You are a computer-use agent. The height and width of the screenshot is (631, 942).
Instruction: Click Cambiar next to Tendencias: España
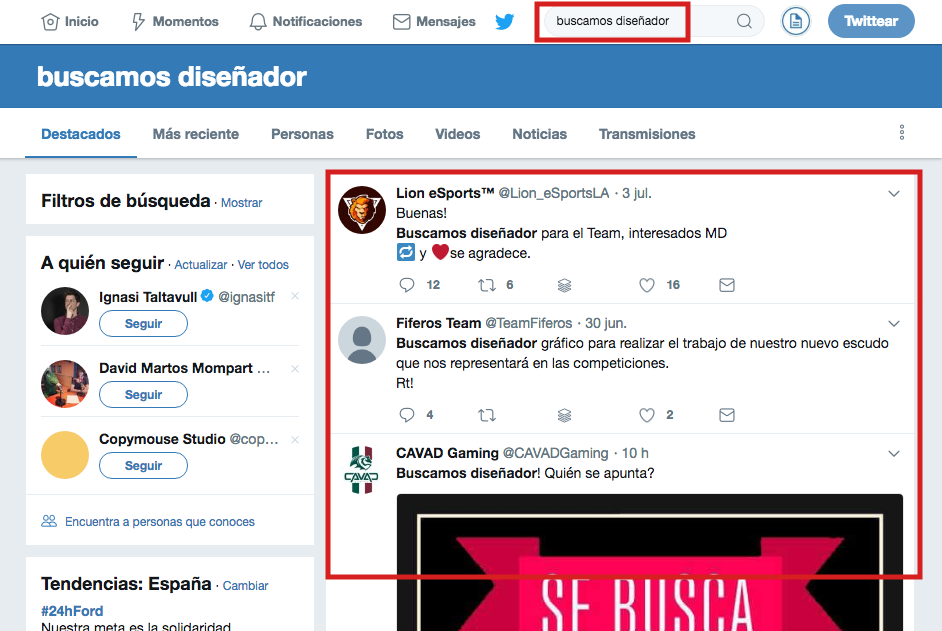245,585
